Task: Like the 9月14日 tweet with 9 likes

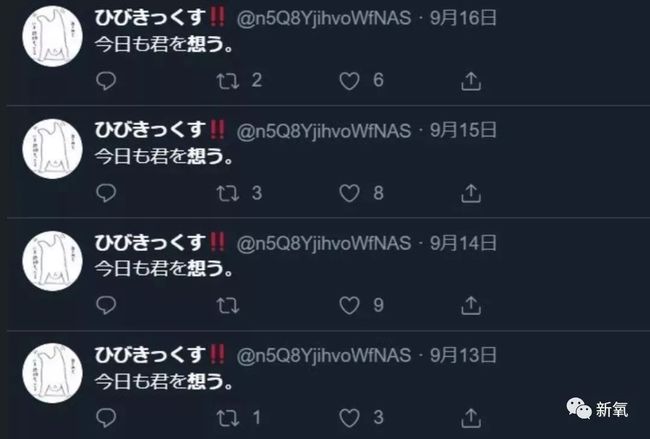Action: [349, 306]
